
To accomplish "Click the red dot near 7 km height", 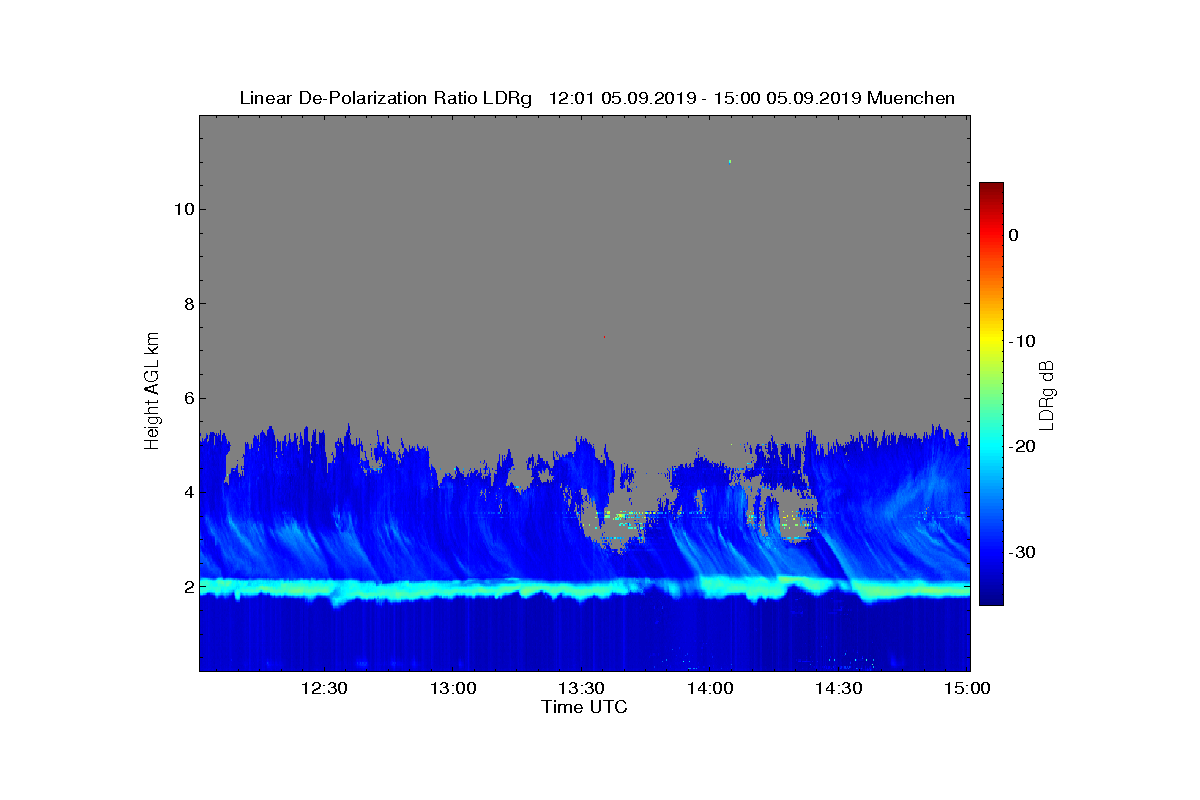I will (604, 337).
